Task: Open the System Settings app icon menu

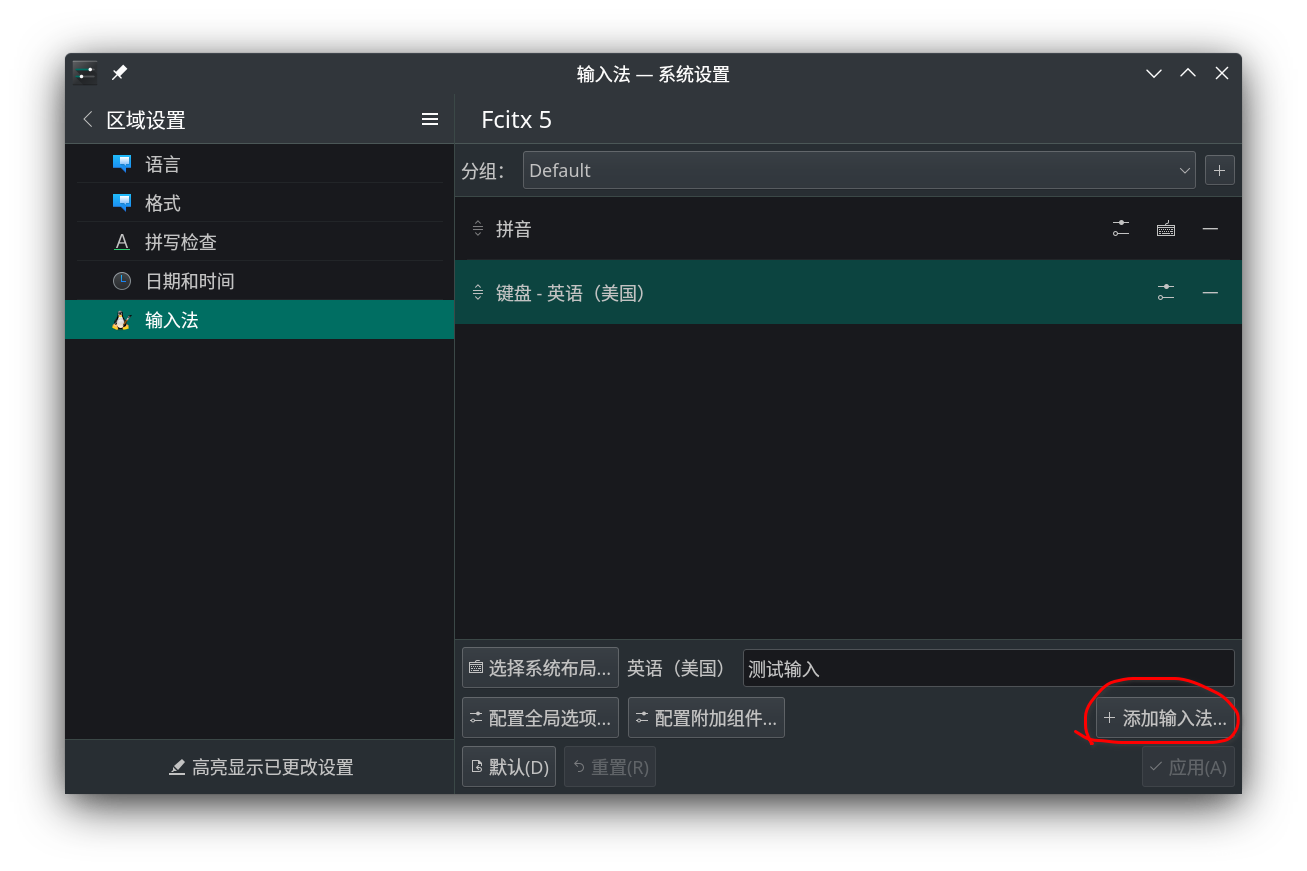Action: [85, 73]
